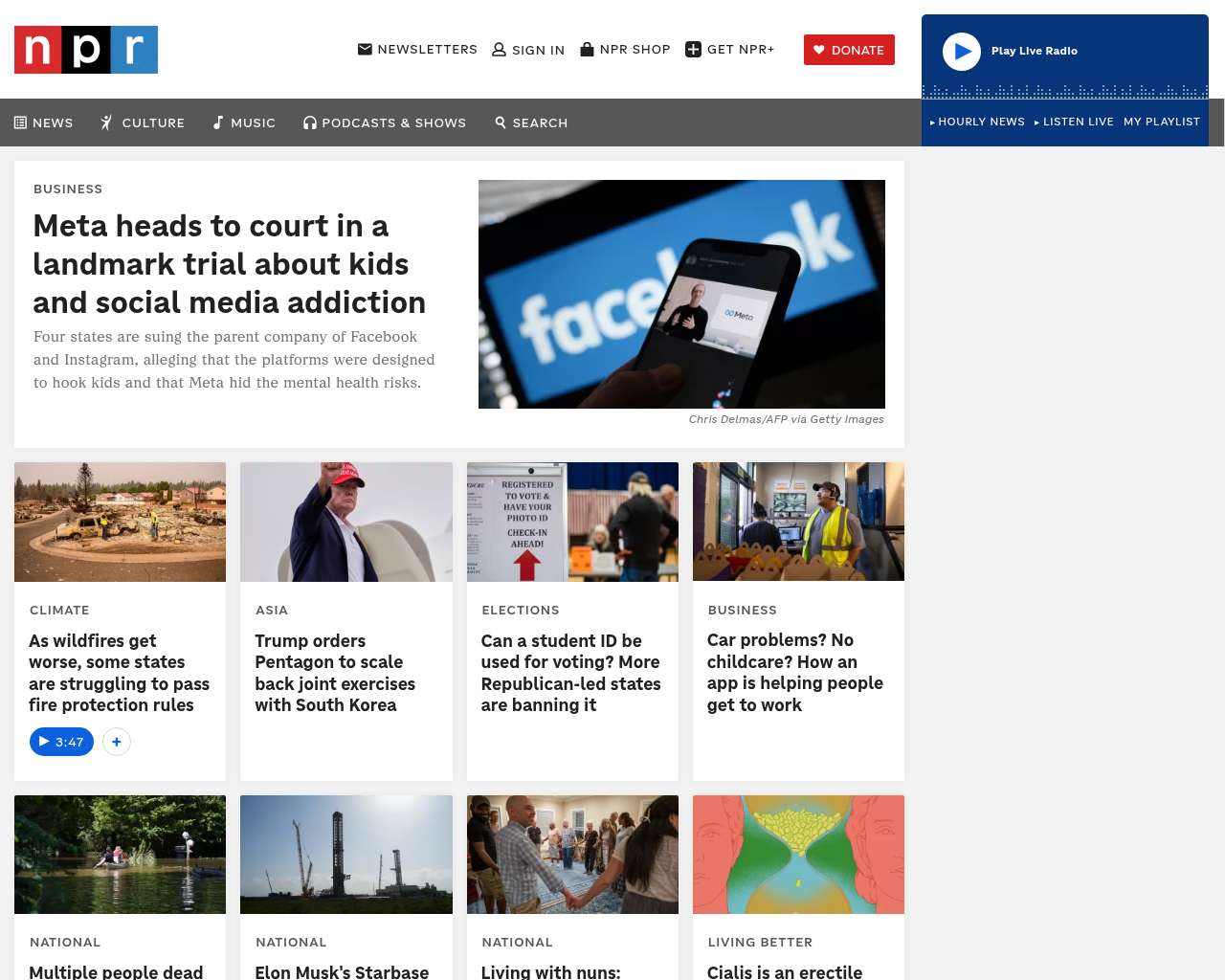
Task: Click Business label above car problems story
Action: click(x=743, y=610)
